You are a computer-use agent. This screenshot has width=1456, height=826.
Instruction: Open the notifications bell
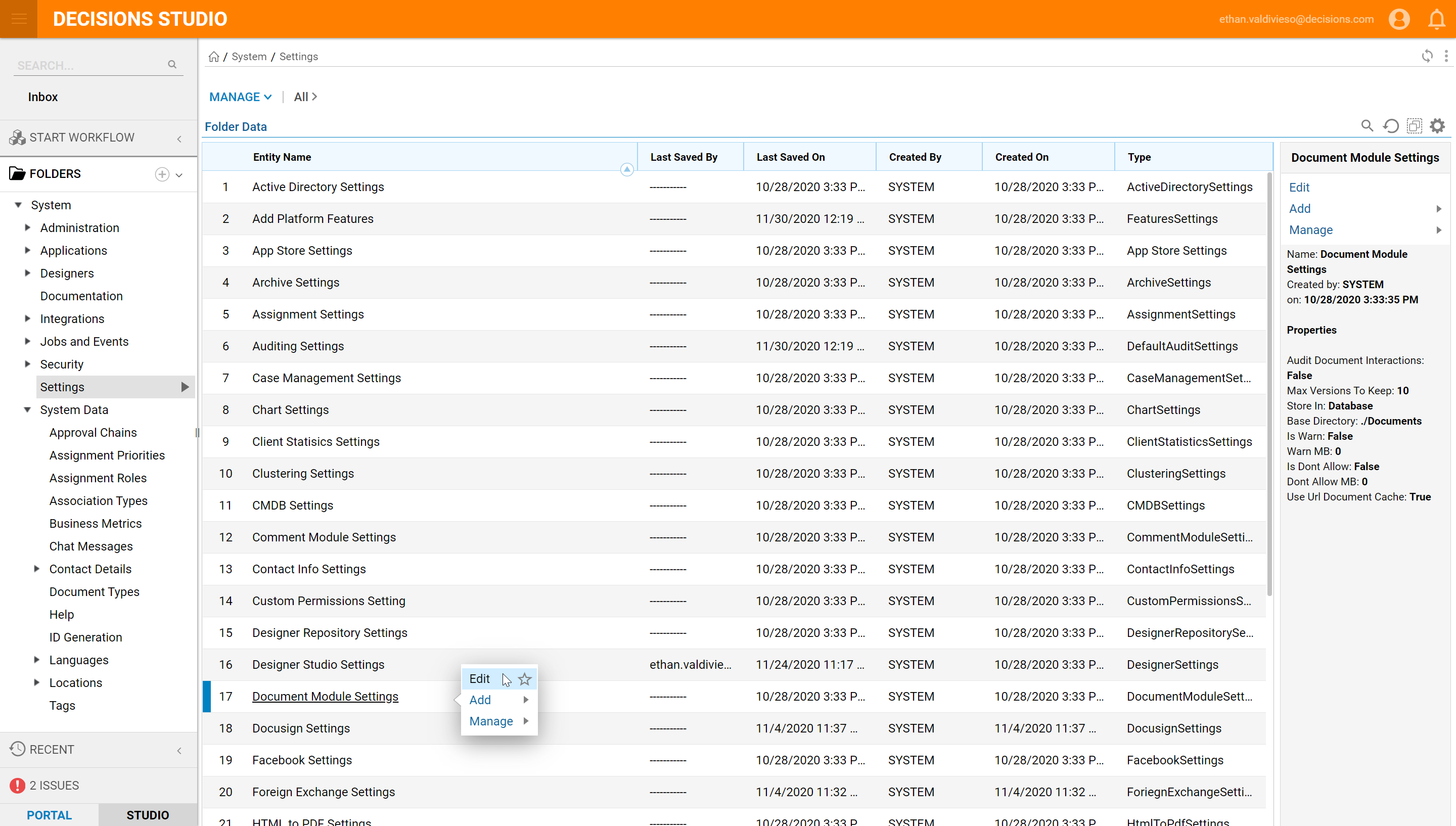1436,19
